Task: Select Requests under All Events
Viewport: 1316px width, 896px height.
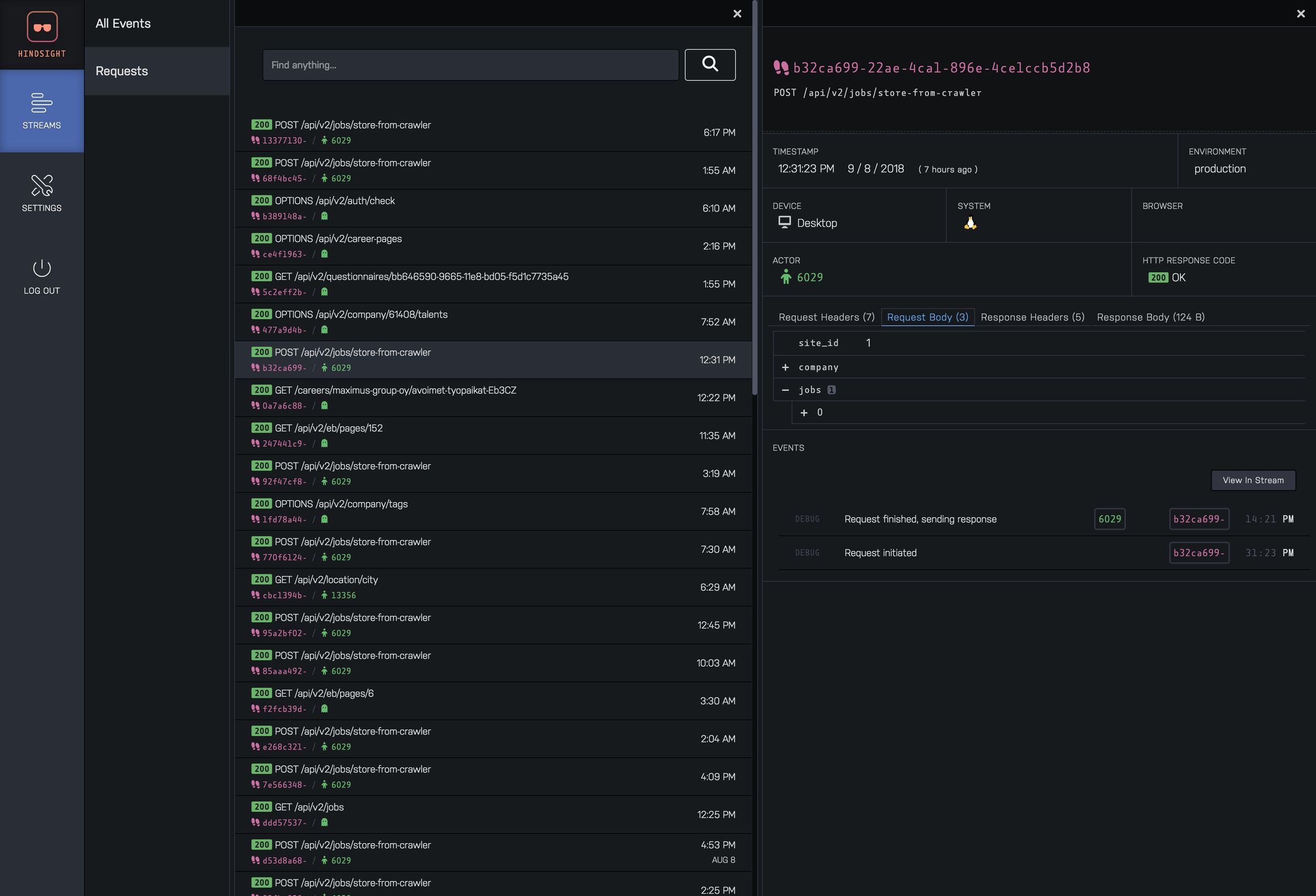Action: click(x=121, y=71)
